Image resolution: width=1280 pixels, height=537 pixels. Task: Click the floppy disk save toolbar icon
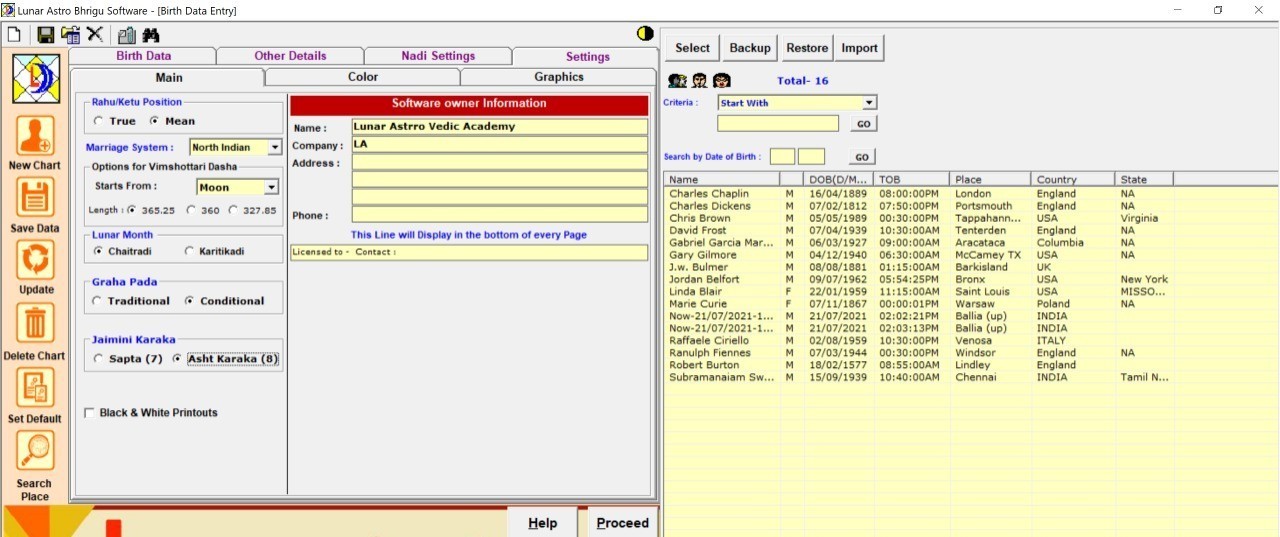45,35
